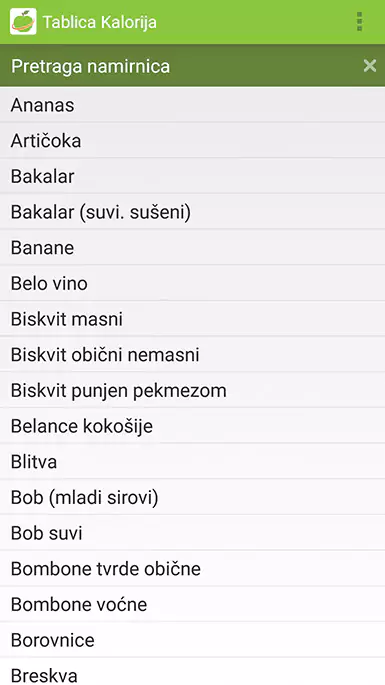The width and height of the screenshot is (385, 685).
Task: Clear the search with the X icon
Action: (x=370, y=66)
